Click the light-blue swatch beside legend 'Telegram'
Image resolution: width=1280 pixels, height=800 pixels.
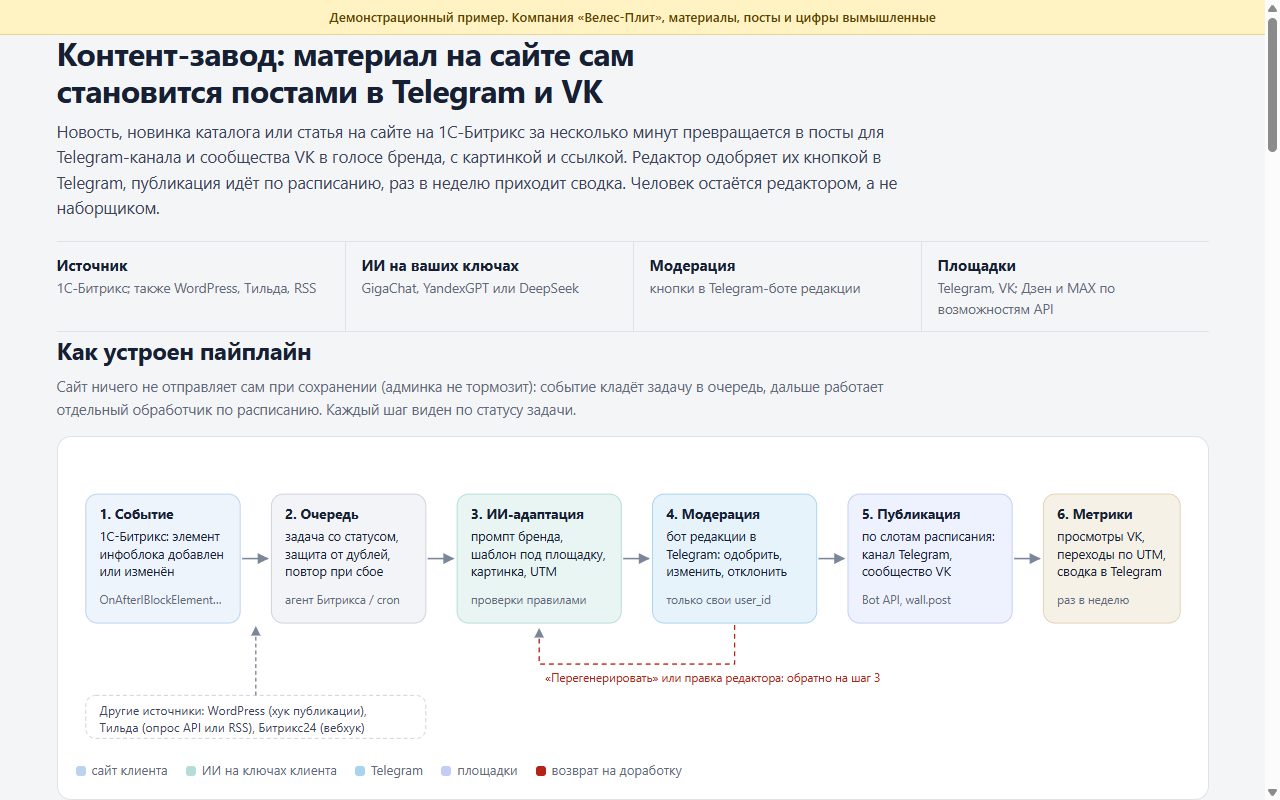click(360, 771)
